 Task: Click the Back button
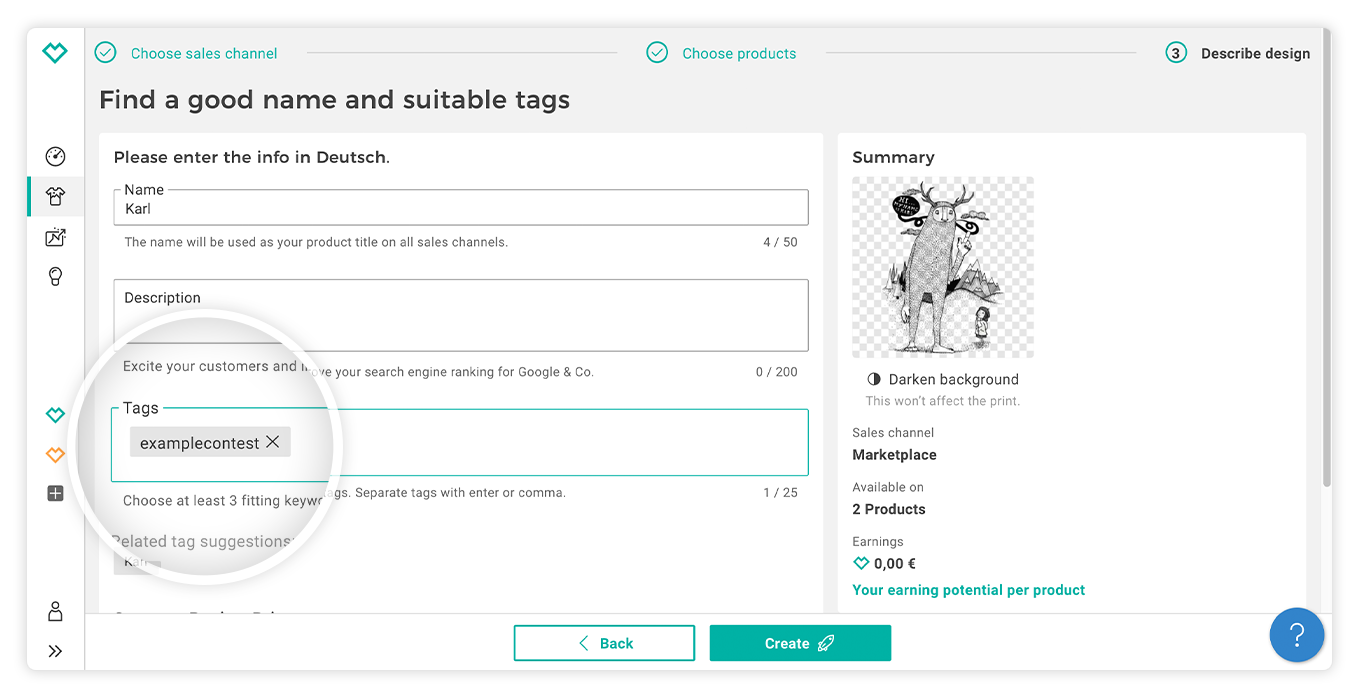click(x=604, y=643)
